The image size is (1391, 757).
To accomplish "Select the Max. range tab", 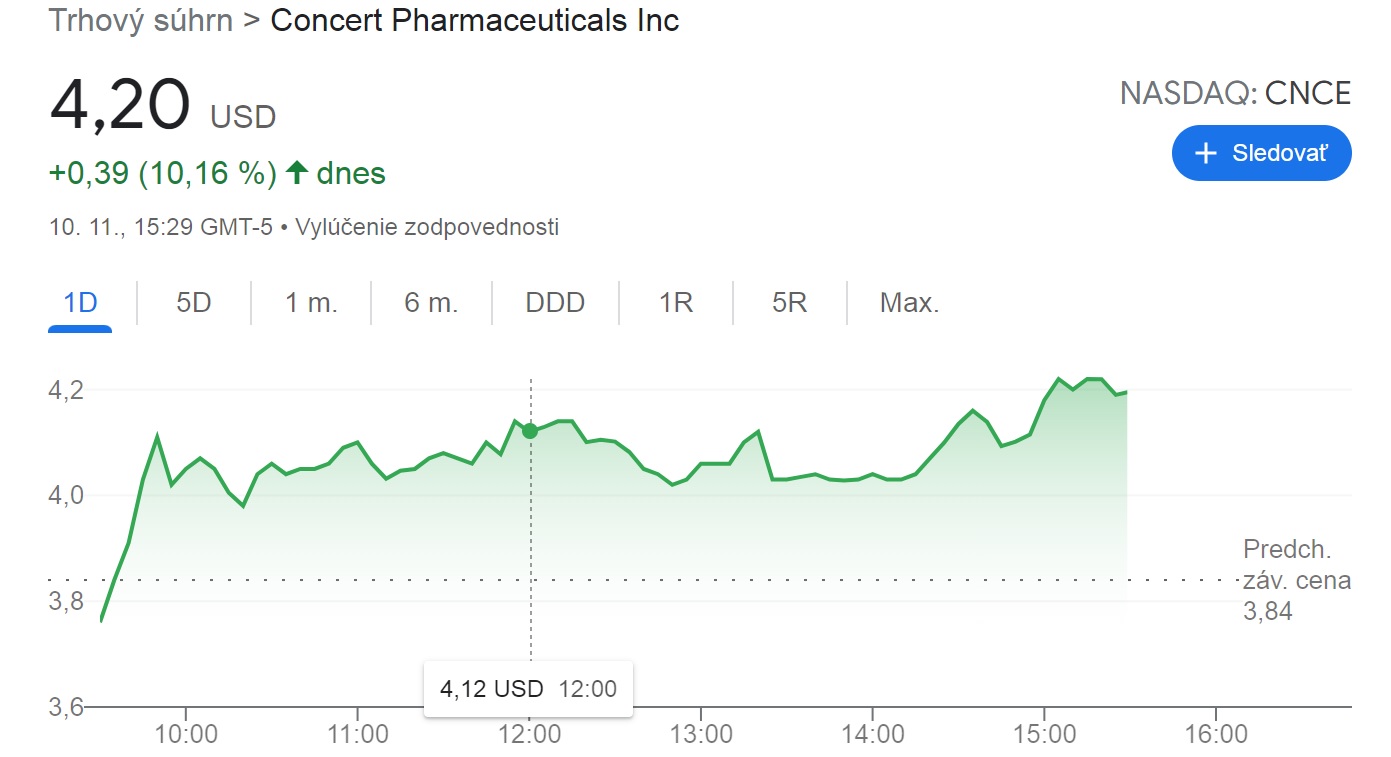I will 909,302.
